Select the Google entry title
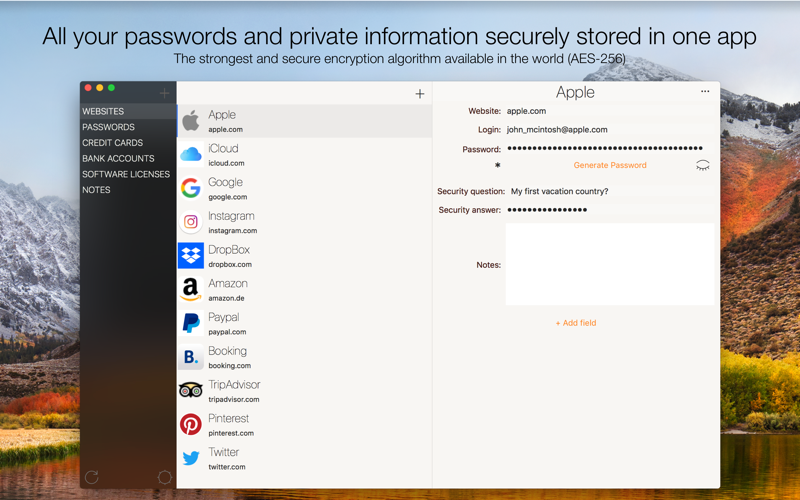This screenshot has height=500, width=800. coord(225,182)
